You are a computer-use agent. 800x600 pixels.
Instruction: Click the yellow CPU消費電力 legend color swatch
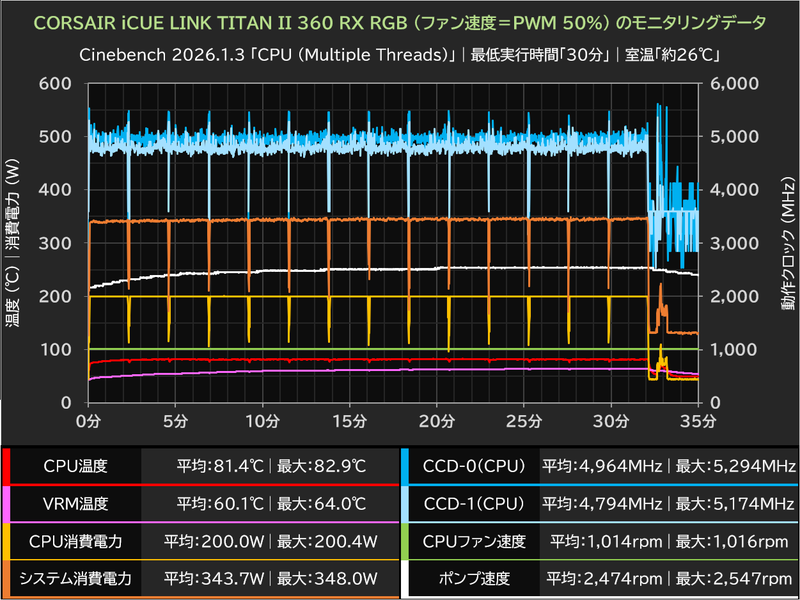tap(6, 541)
